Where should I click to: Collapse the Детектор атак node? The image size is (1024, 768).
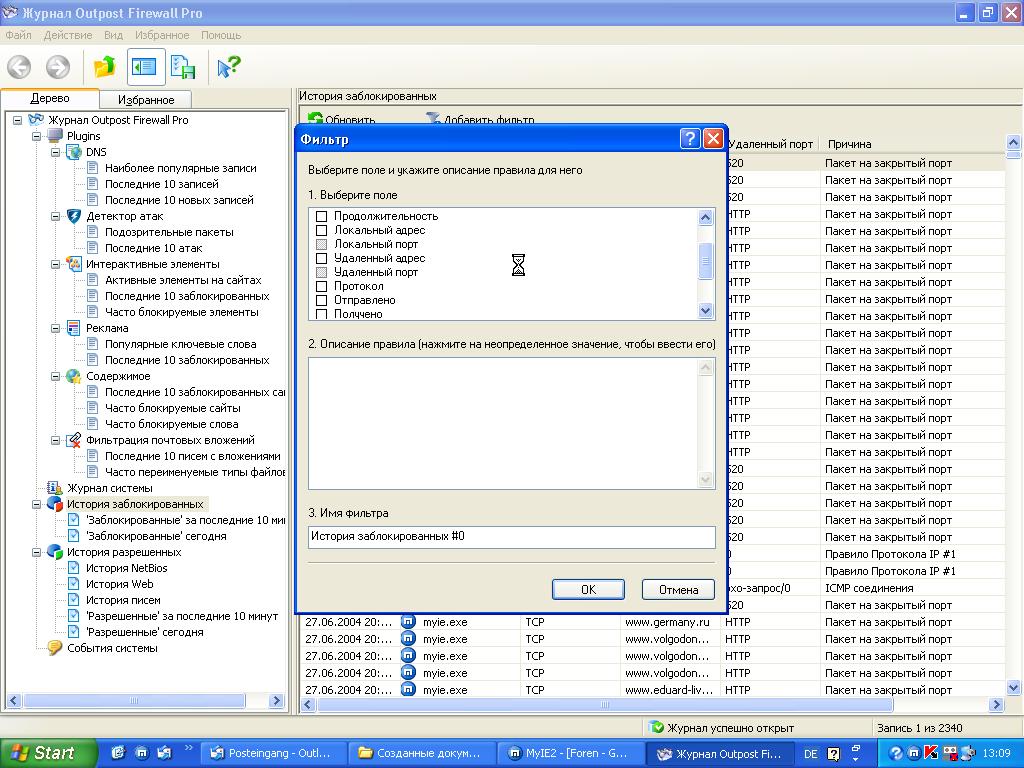56,216
